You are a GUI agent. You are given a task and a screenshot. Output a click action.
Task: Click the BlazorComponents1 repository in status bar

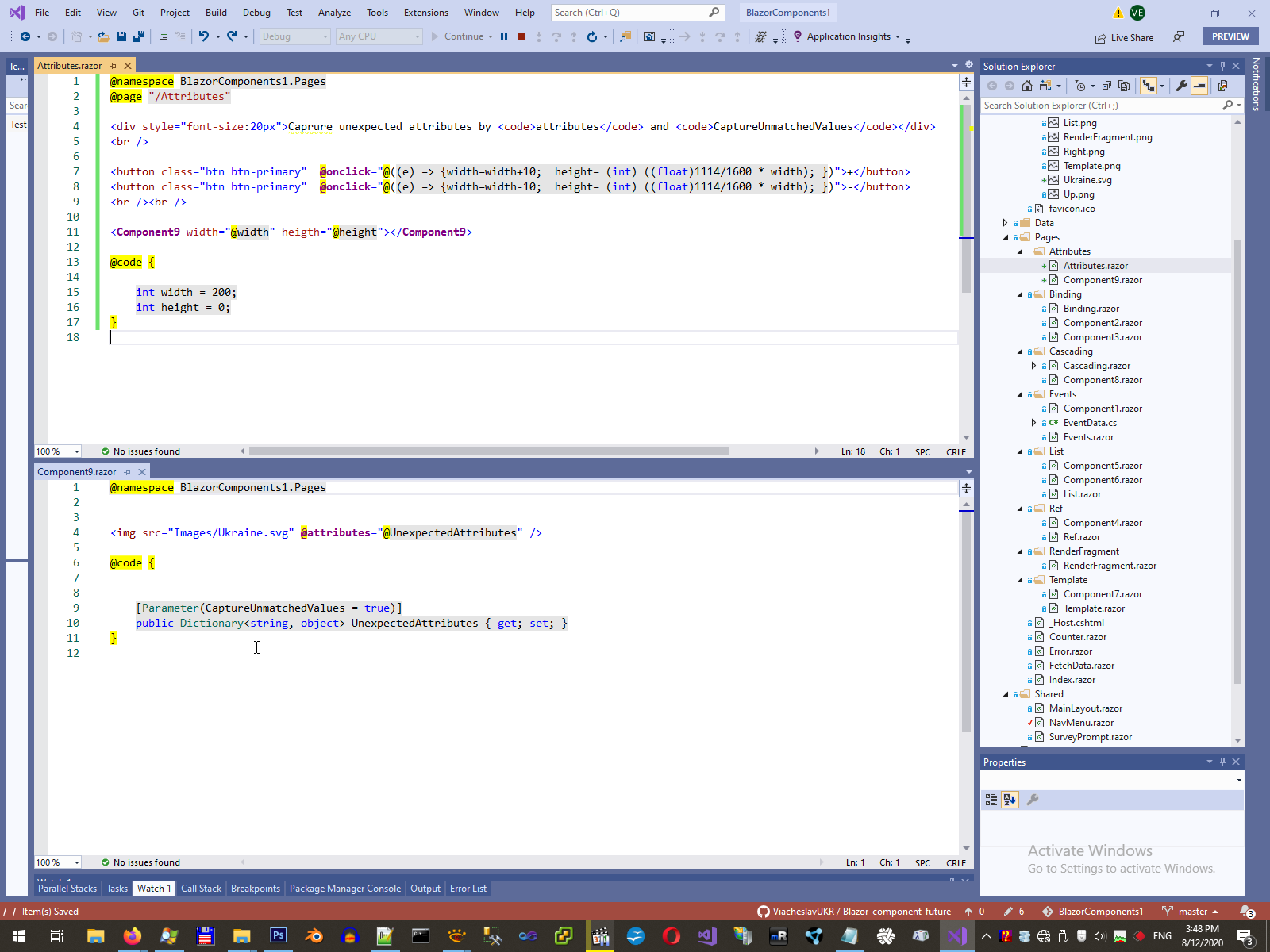[1093, 912]
